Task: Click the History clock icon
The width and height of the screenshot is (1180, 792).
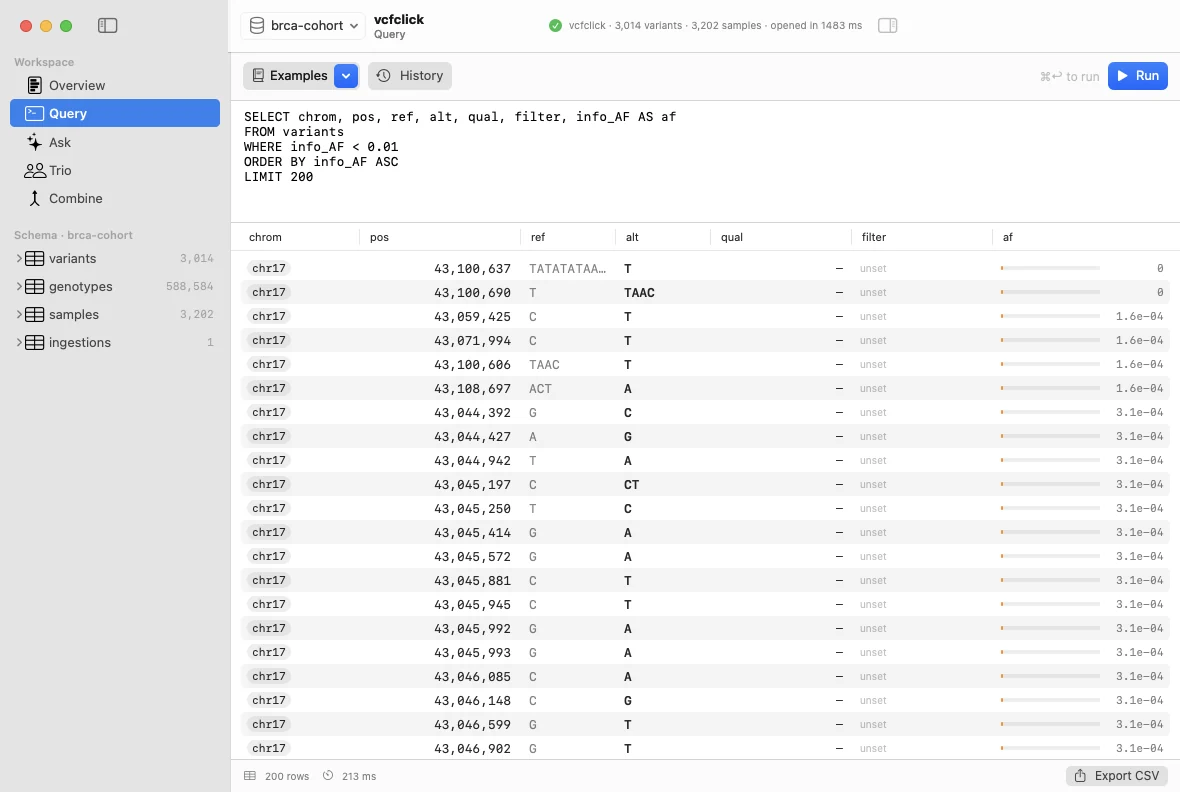Action: pyautogui.click(x=384, y=76)
